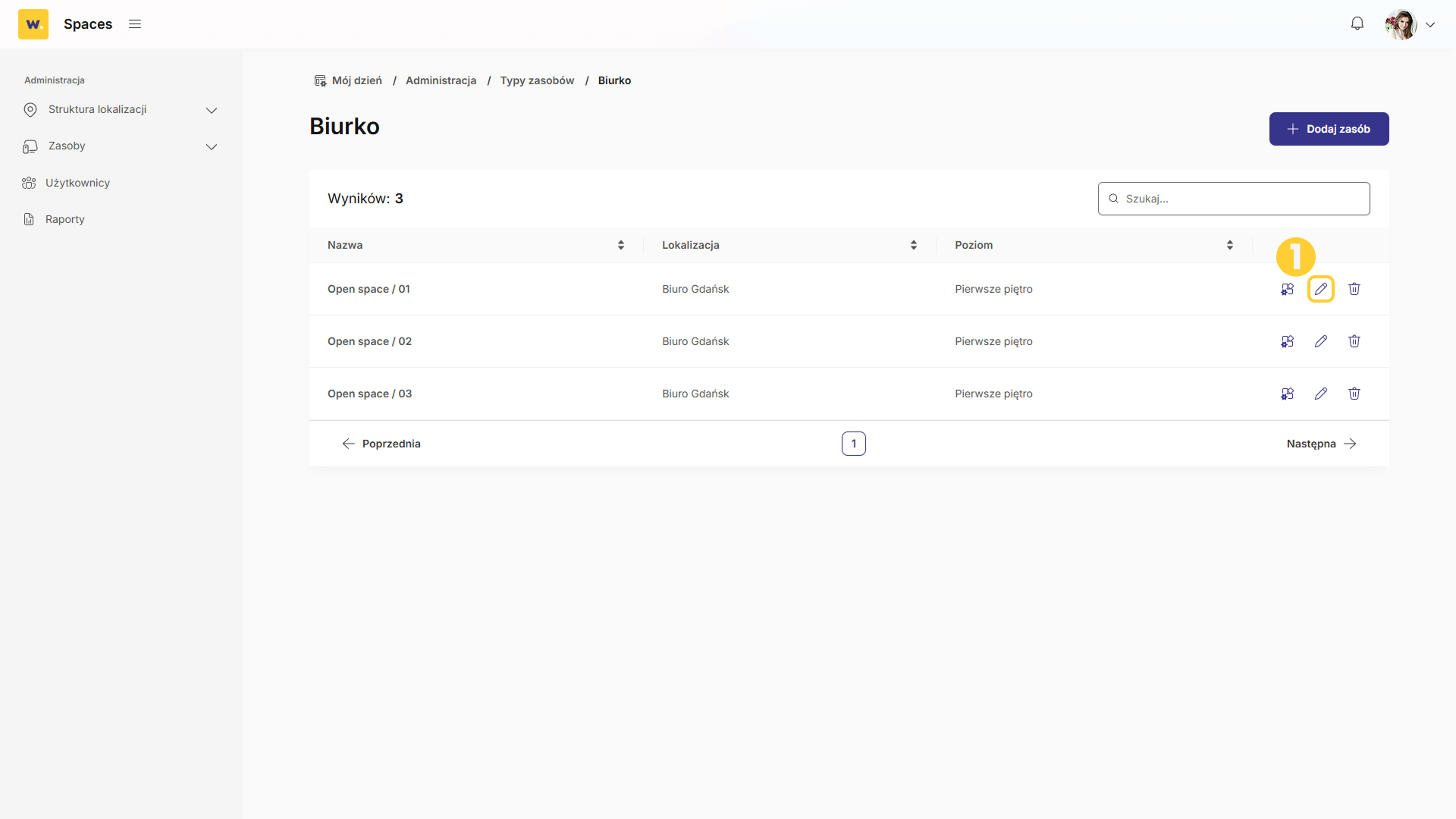Click the Użytkownicy users icon
The height and width of the screenshot is (819, 1456).
pyautogui.click(x=29, y=183)
